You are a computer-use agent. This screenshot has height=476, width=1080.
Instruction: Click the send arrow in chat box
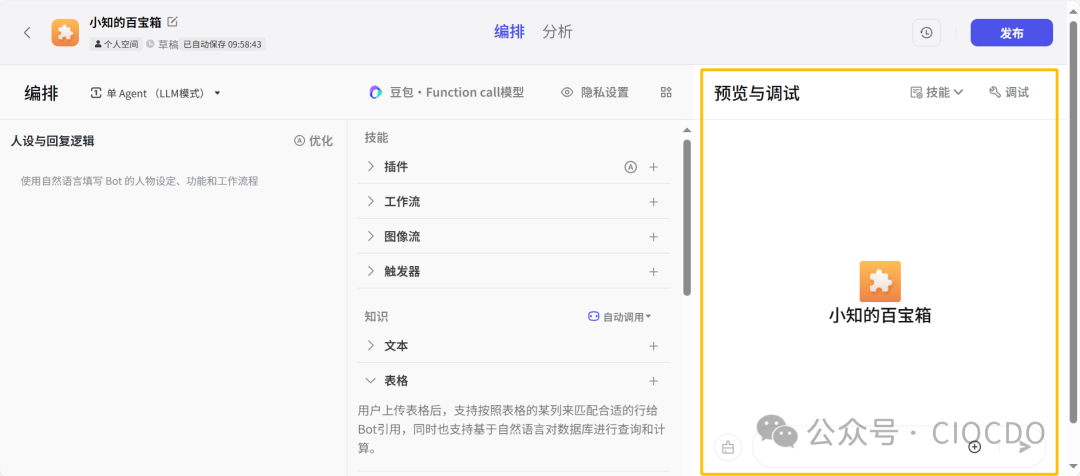point(1024,447)
